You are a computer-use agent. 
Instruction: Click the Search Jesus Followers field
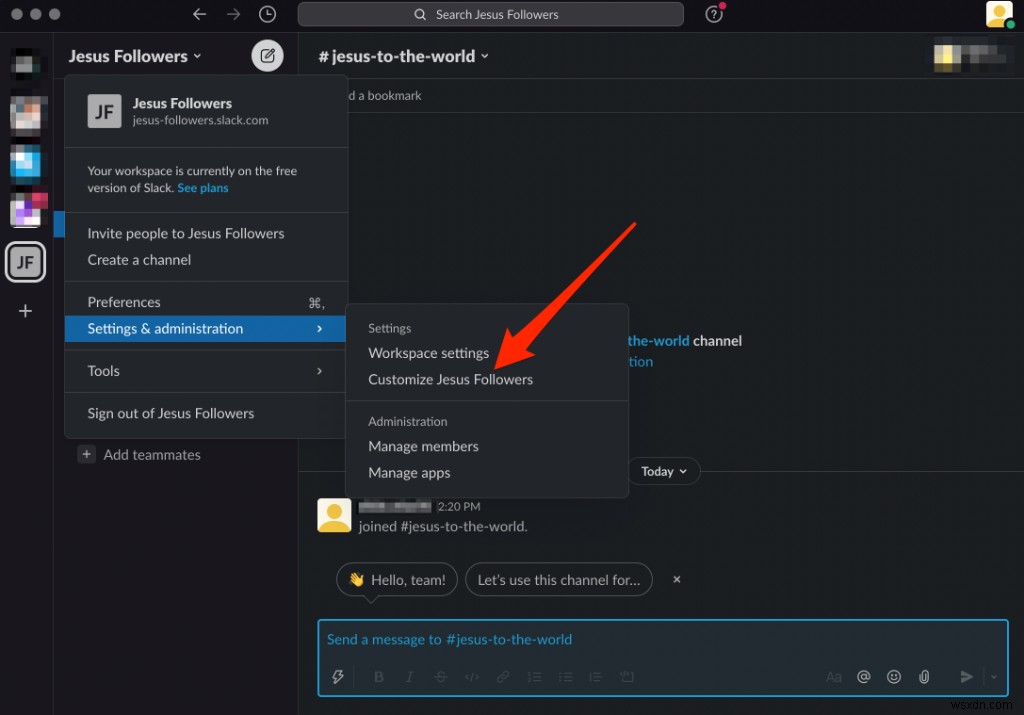[490, 14]
